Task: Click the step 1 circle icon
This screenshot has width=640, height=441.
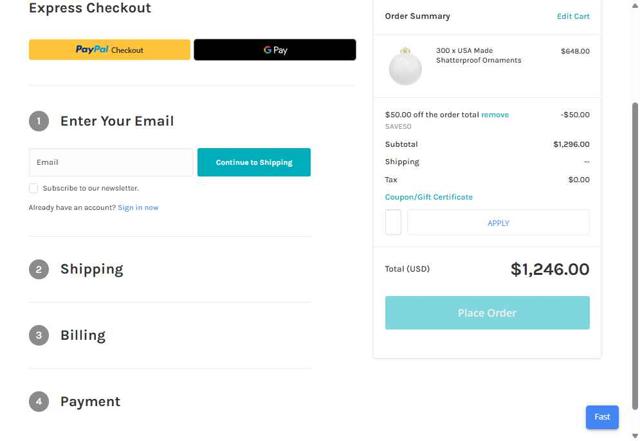Action: (x=39, y=121)
